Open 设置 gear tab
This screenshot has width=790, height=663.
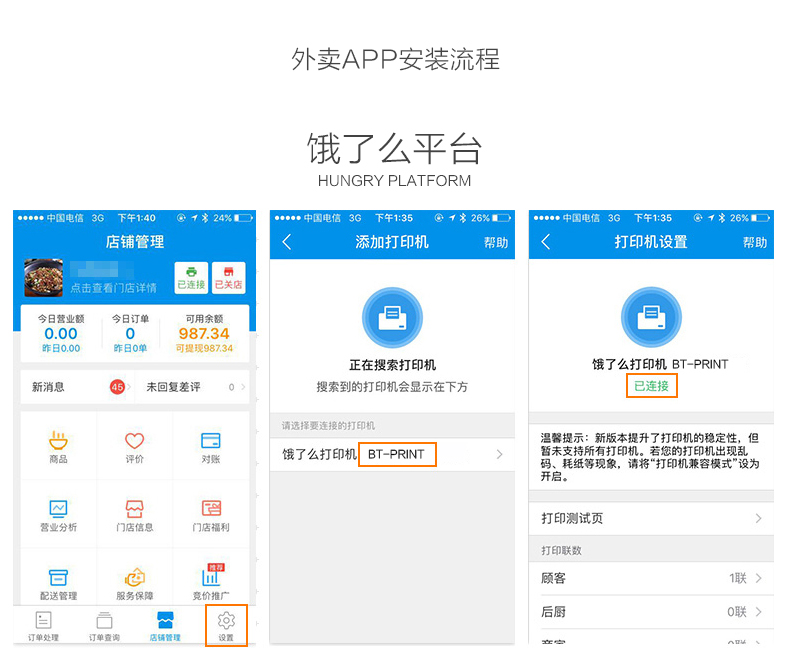[x=226, y=626]
